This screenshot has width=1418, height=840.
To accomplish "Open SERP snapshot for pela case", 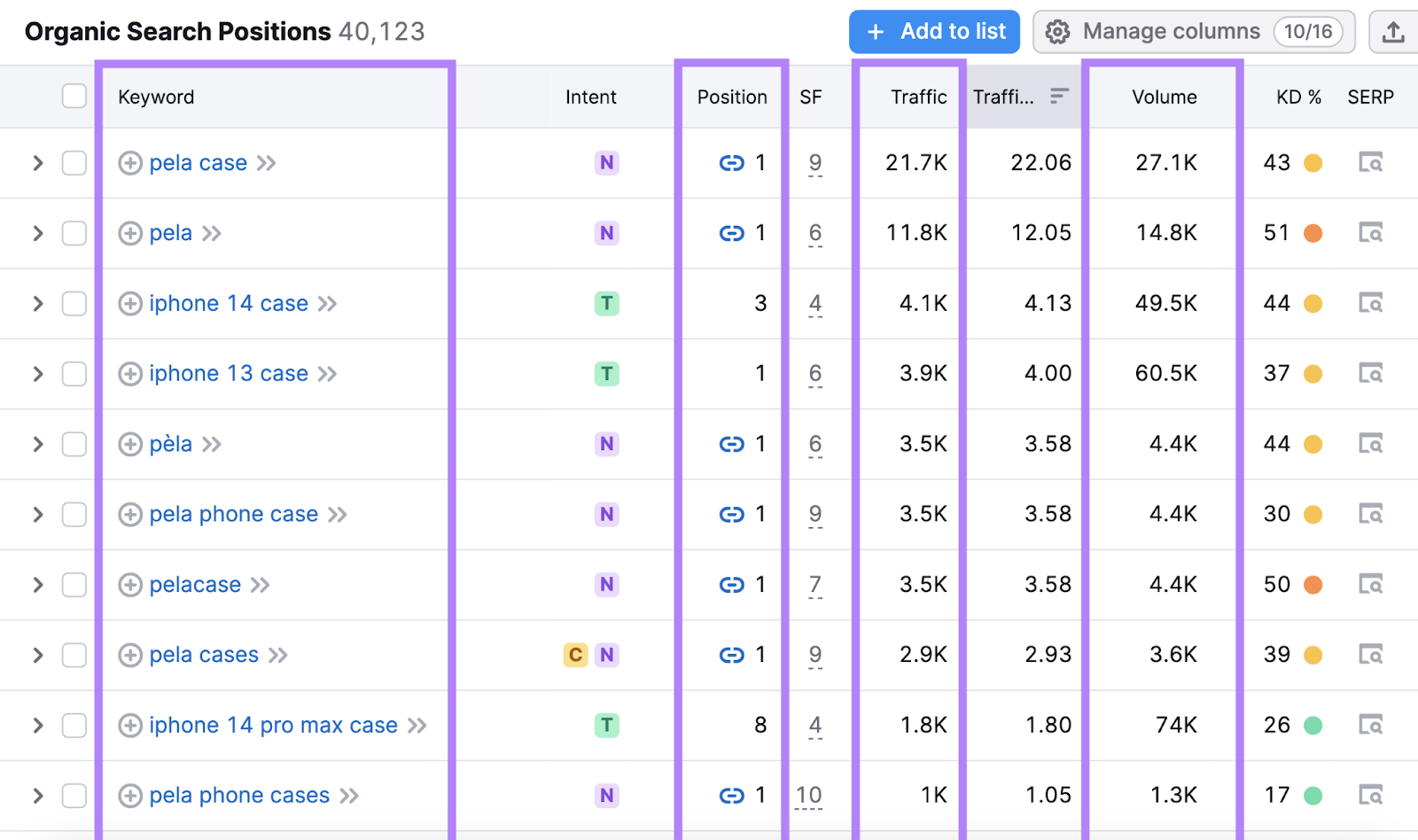I will [1370, 163].
